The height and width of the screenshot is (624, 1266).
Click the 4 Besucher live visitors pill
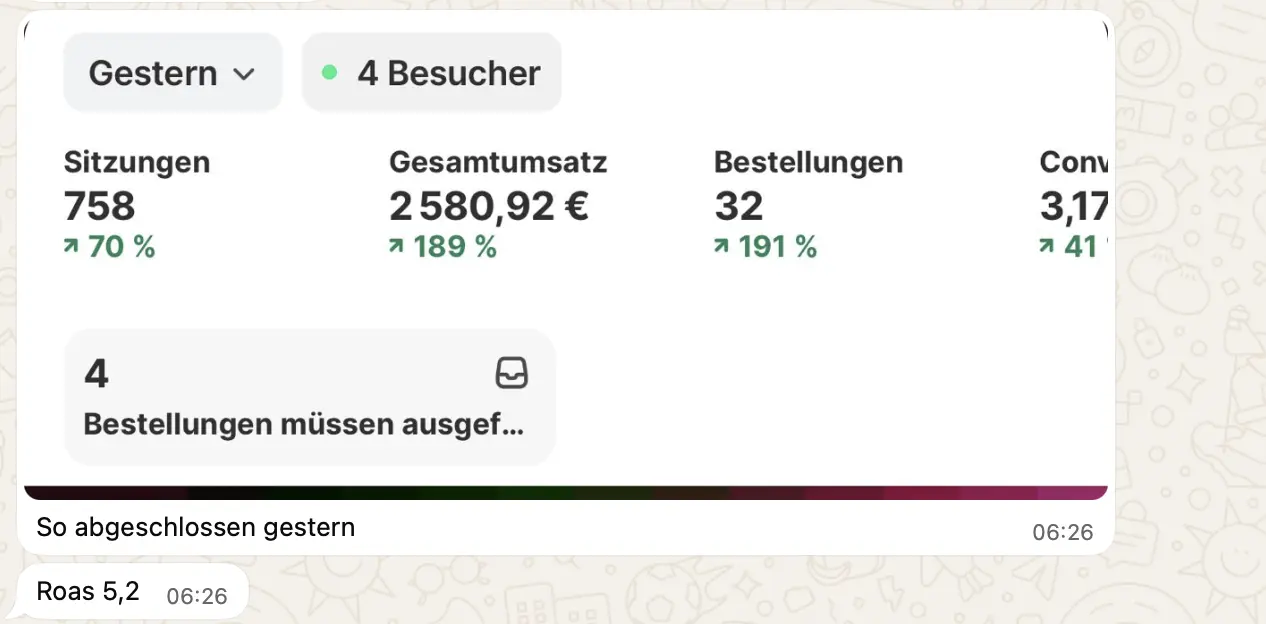(x=432, y=71)
